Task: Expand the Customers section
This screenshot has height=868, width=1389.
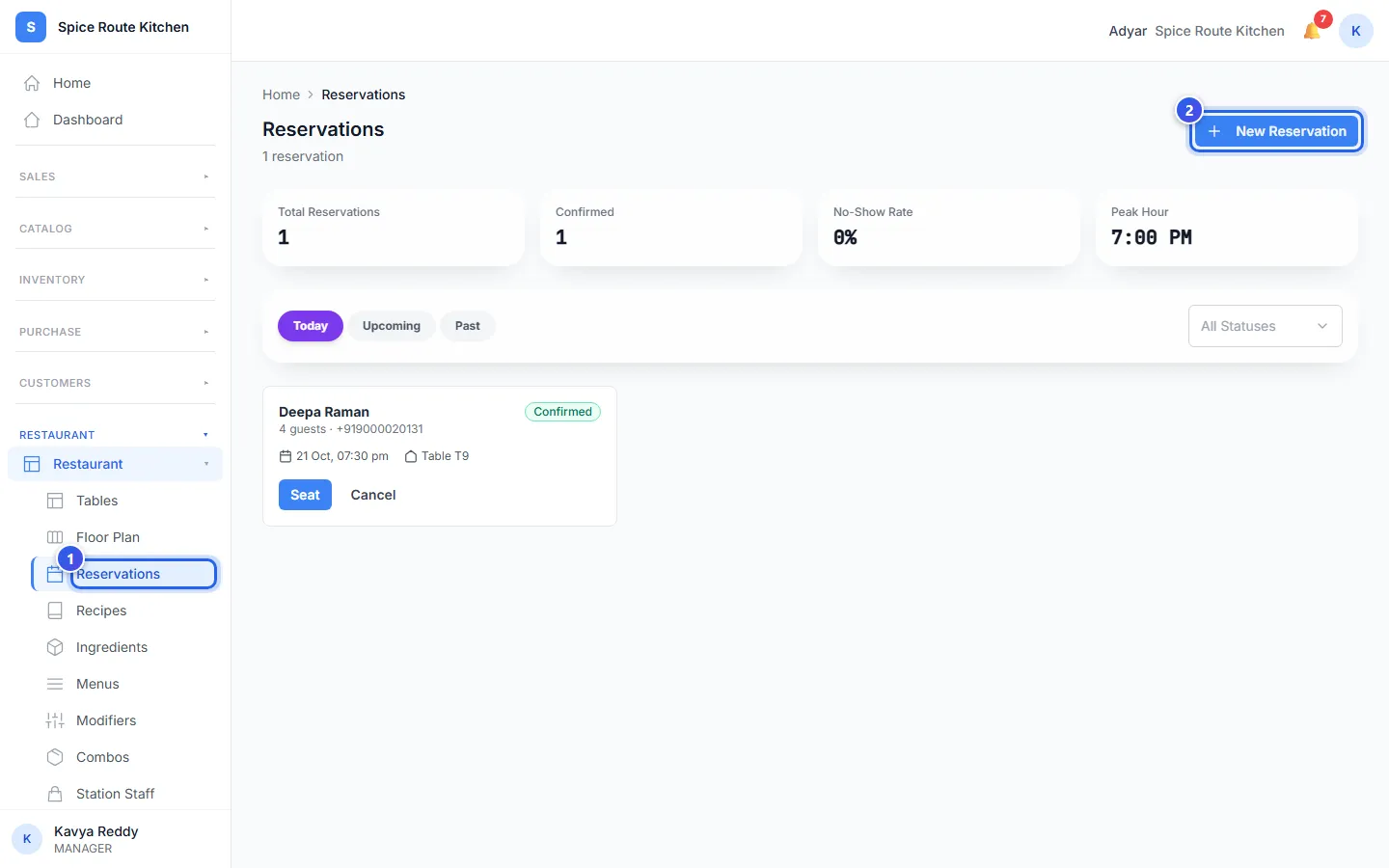Action: click(116, 383)
